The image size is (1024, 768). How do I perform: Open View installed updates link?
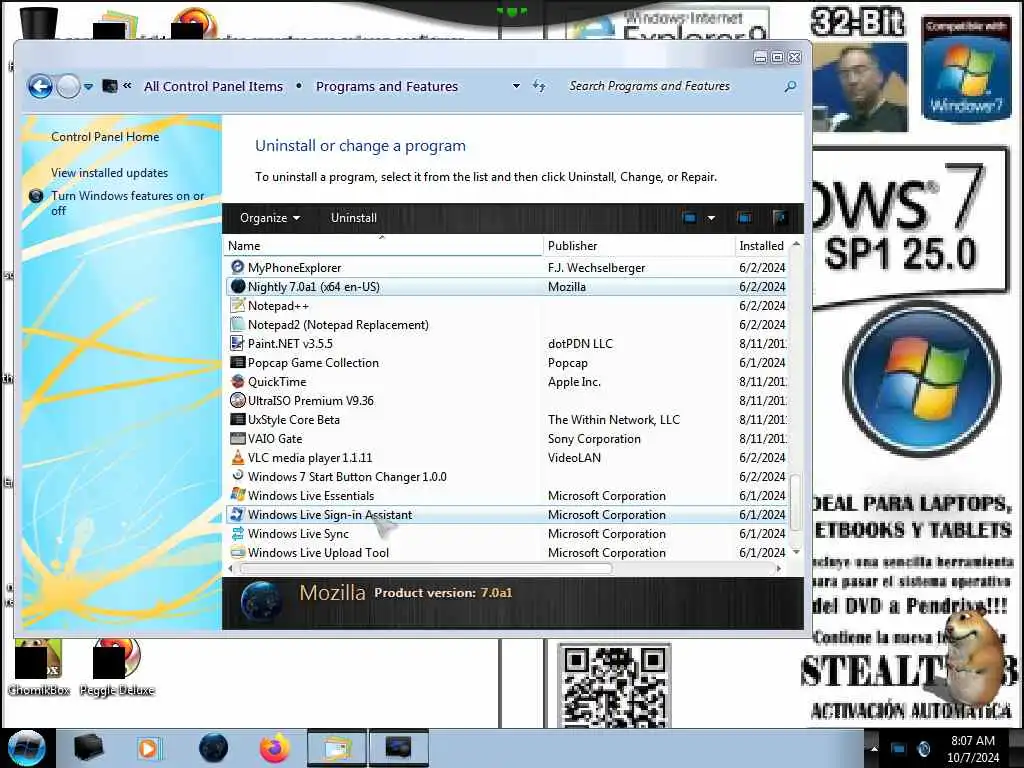coord(109,172)
